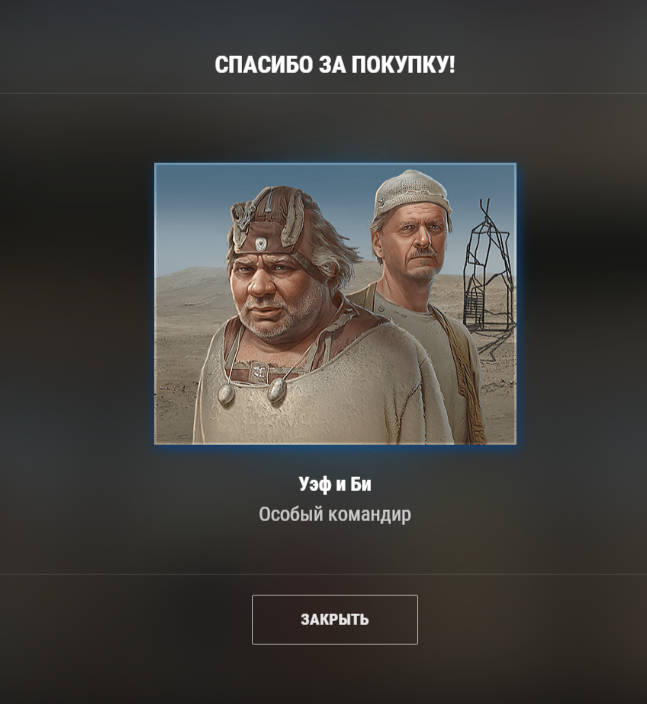Click the left metal bell pendant
The width and height of the screenshot is (647, 704).
[x=226, y=394]
